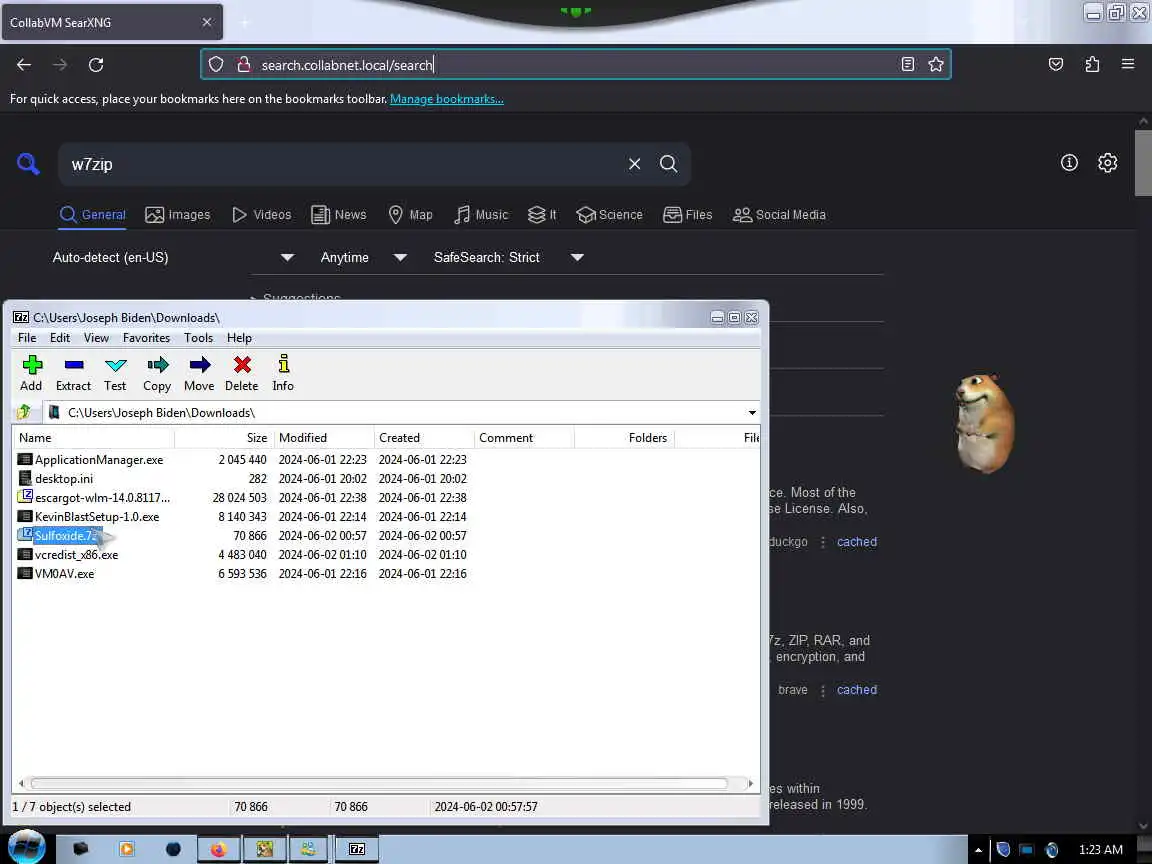Sort files by the Name column header
Screen dimensions: 1152x864
point(93,438)
